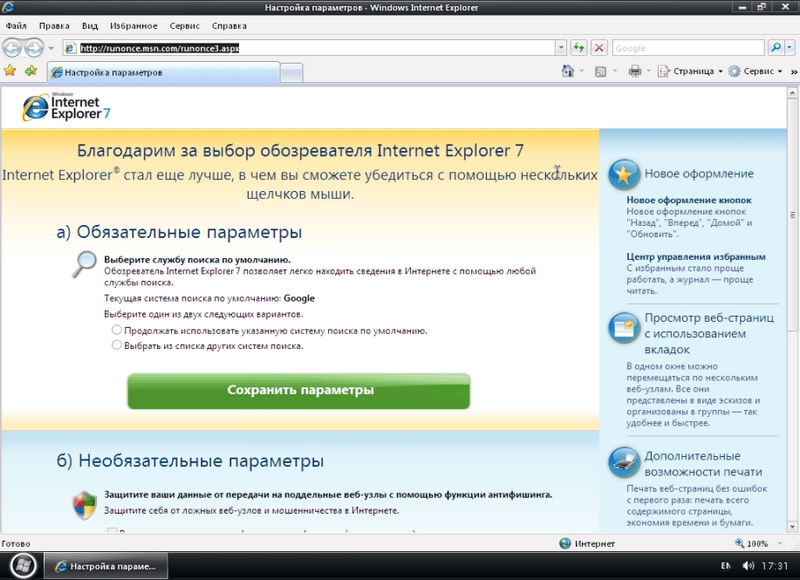Click the Google default search name text
This screenshot has width=800, height=580.
click(x=299, y=298)
